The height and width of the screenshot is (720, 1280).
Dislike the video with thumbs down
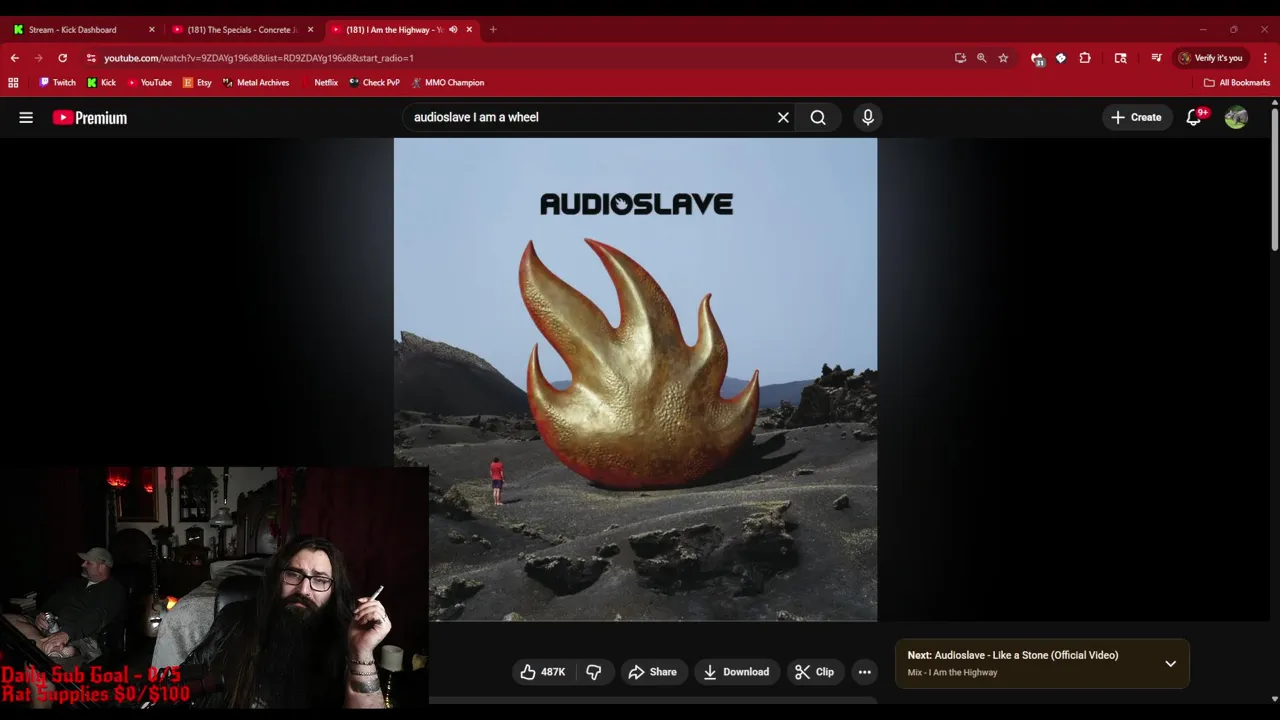(594, 672)
